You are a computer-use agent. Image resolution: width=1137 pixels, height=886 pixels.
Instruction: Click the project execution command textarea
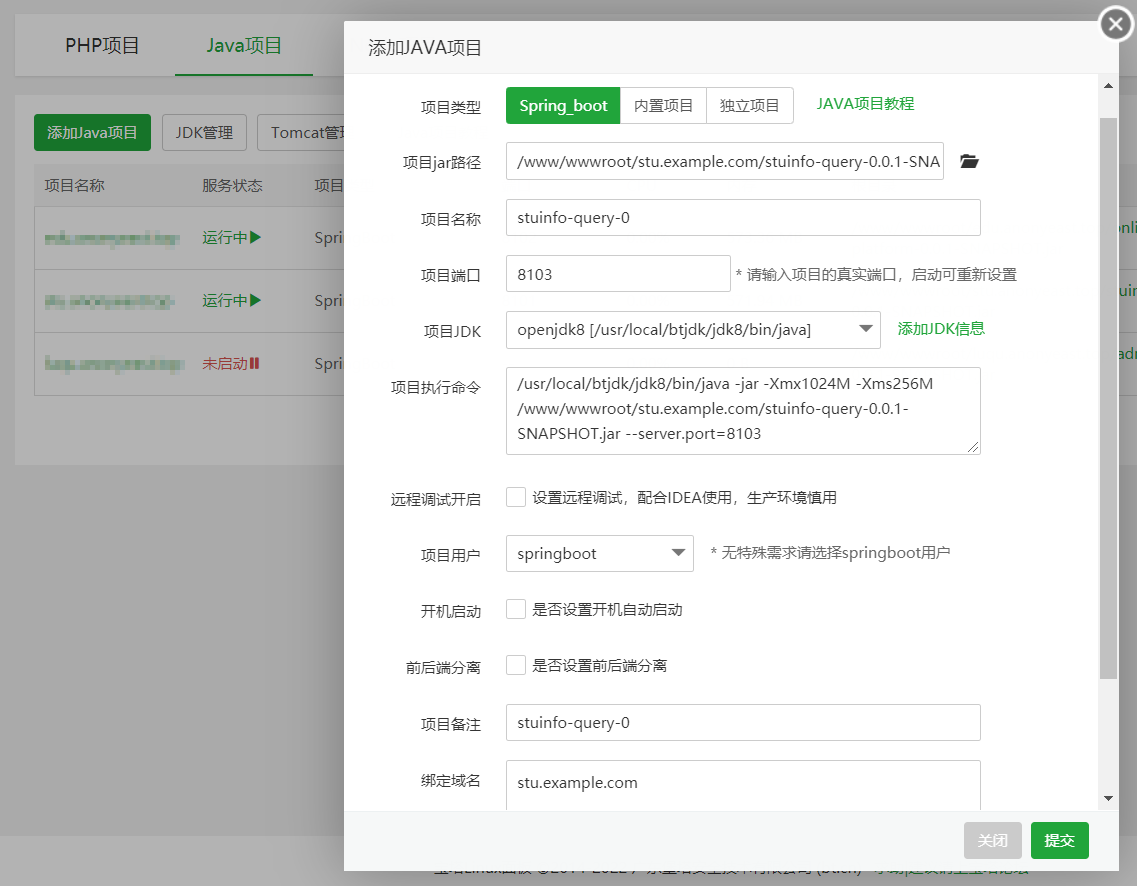743,410
